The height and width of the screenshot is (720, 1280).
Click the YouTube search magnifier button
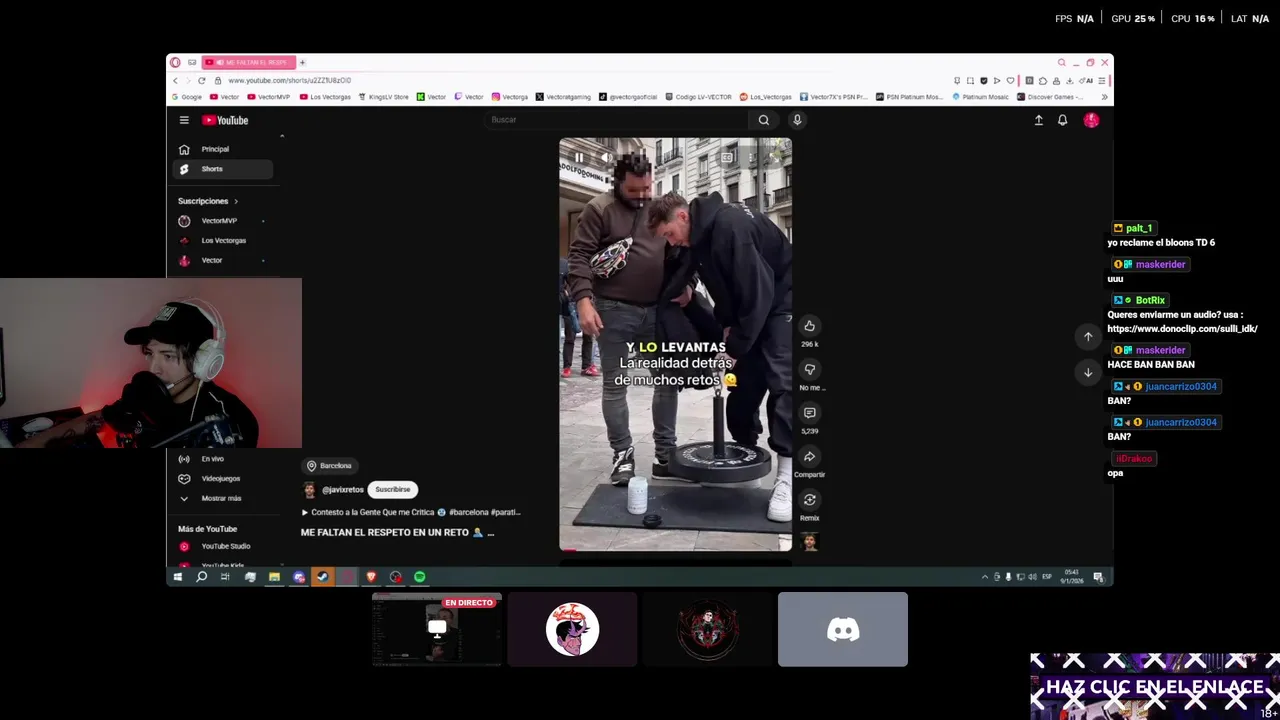coord(764,120)
